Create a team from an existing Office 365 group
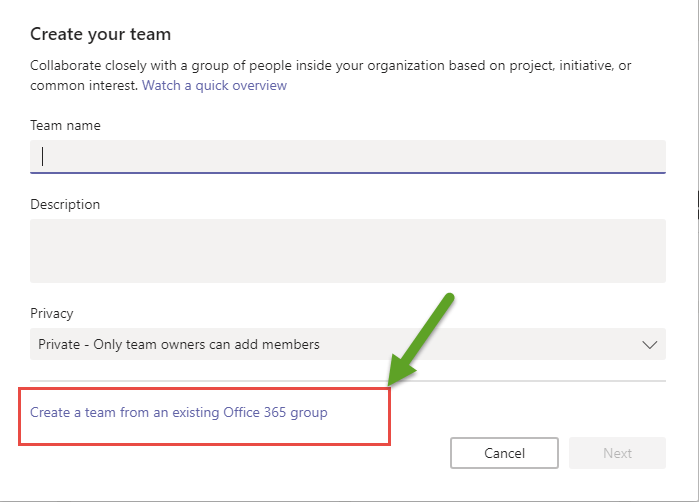 (x=179, y=412)
